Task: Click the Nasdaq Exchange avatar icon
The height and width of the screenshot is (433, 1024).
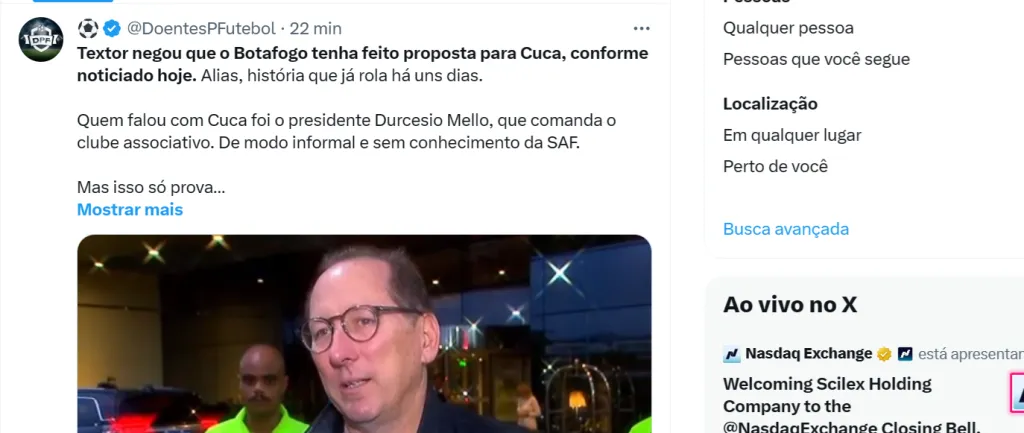Action: tap(731, 354)
